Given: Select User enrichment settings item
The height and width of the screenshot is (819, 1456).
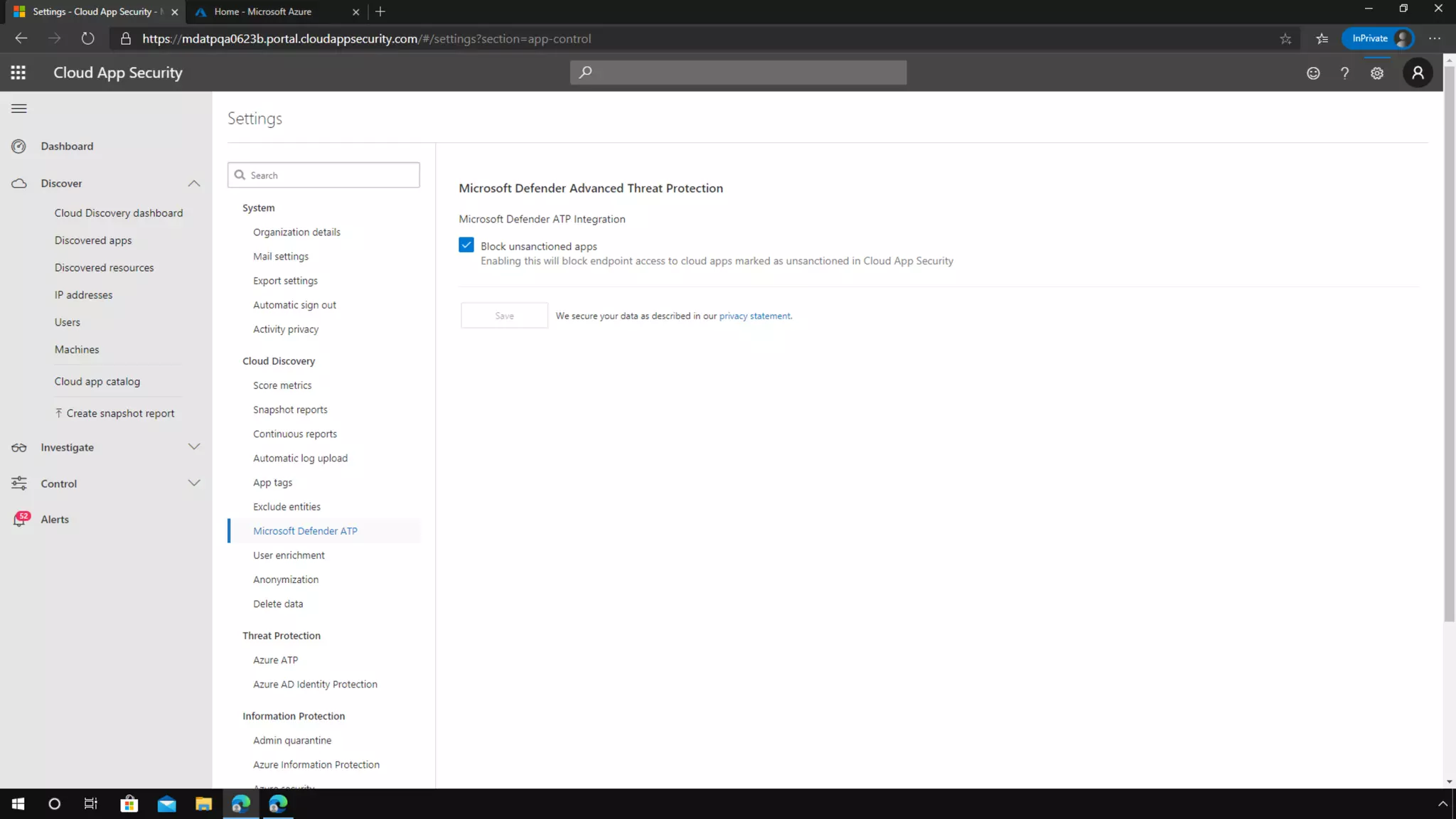Looking at the screenshot, I should pyautogui.click(x=289, y=555).
